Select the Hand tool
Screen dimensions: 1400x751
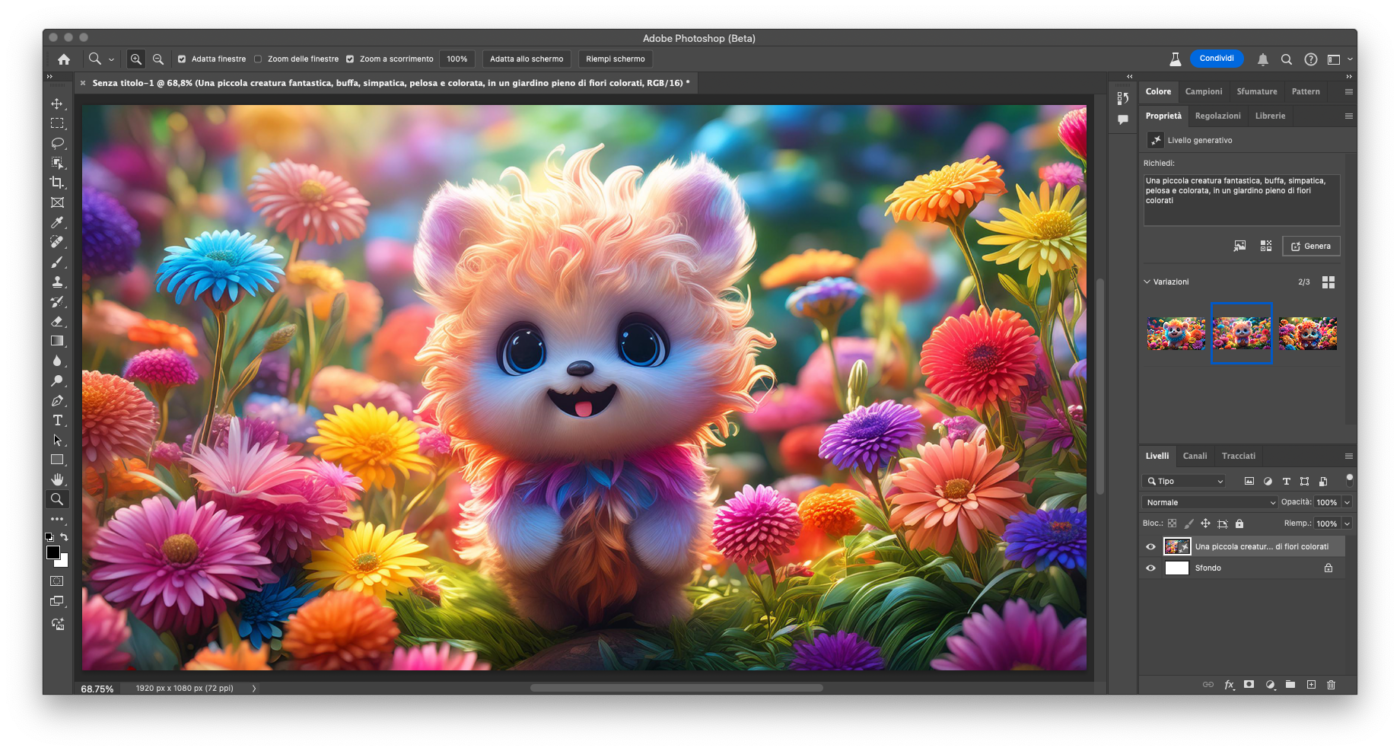point(57,480)
